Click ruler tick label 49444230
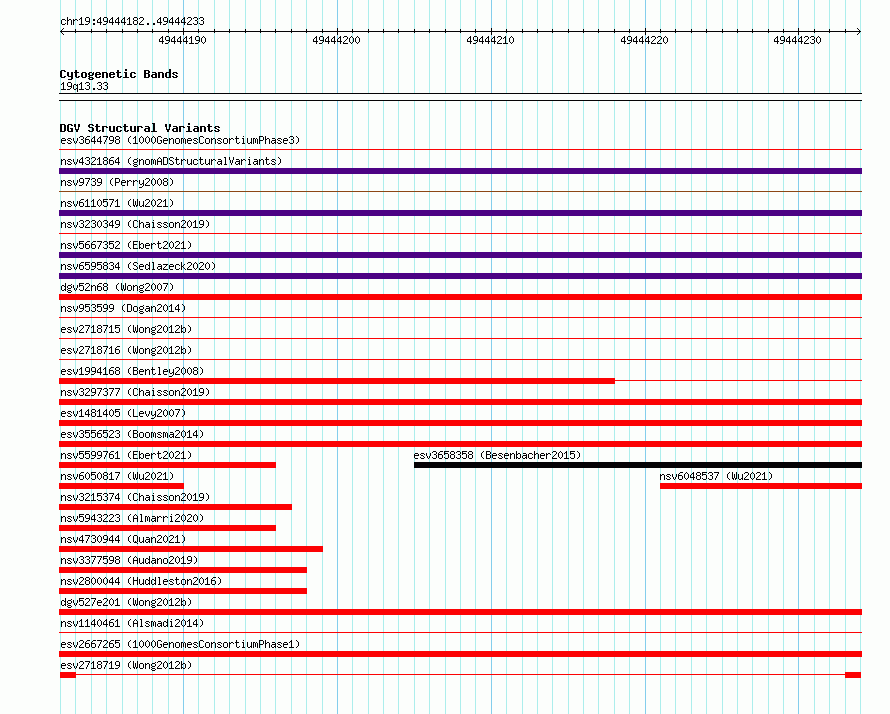890x714 pixels. (797, 40)
